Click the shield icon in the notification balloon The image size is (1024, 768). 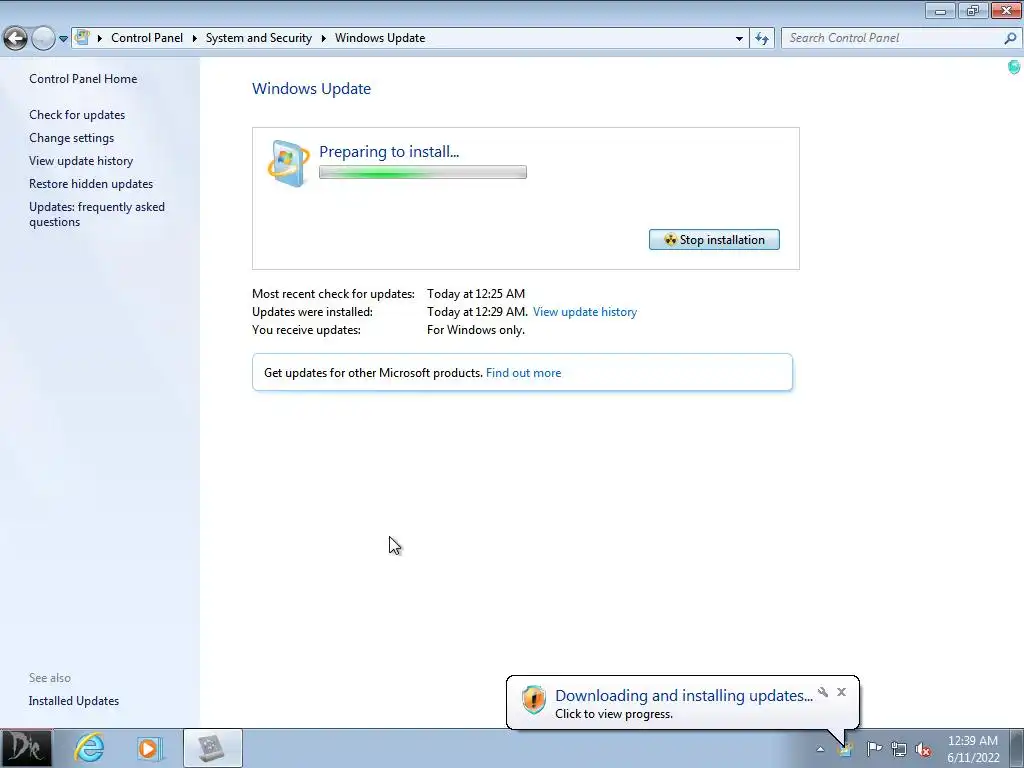(534, 699)
